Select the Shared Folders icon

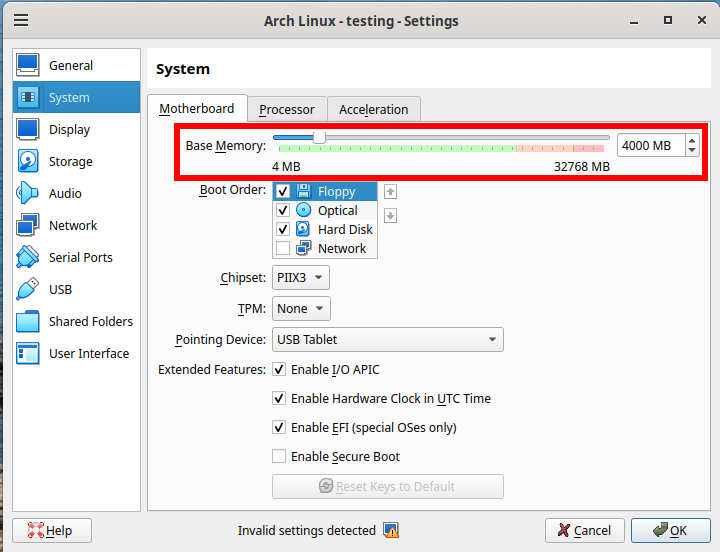pos(28,321)
